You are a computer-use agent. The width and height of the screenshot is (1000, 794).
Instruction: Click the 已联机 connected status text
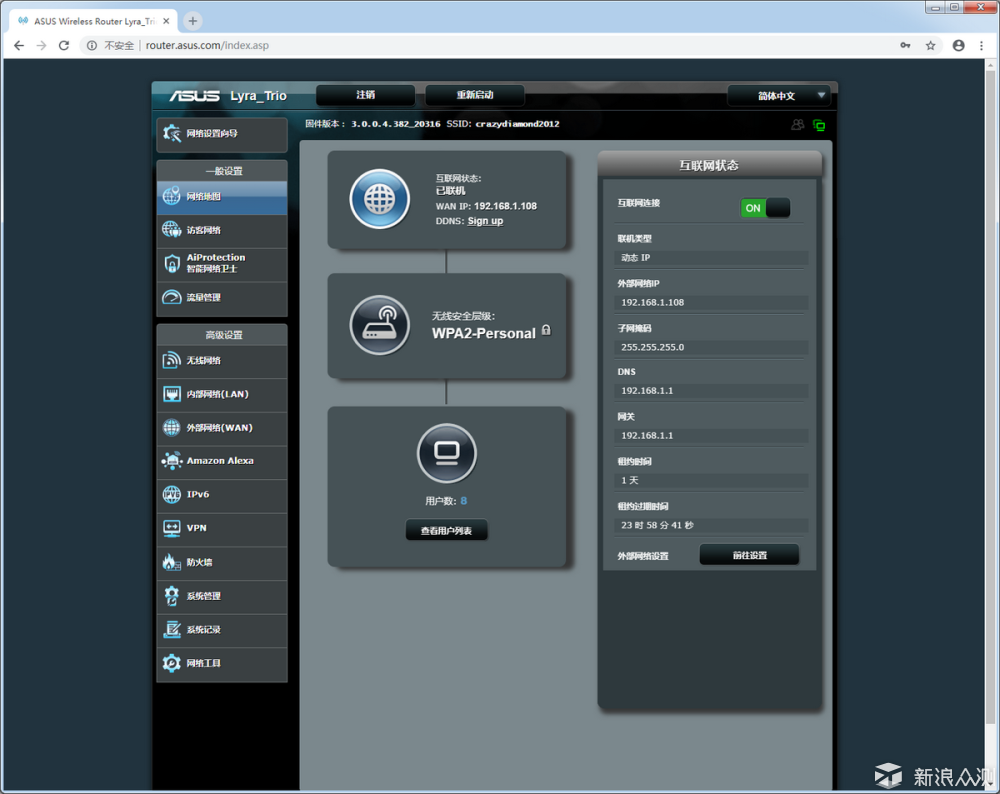[x=451, y=191]
